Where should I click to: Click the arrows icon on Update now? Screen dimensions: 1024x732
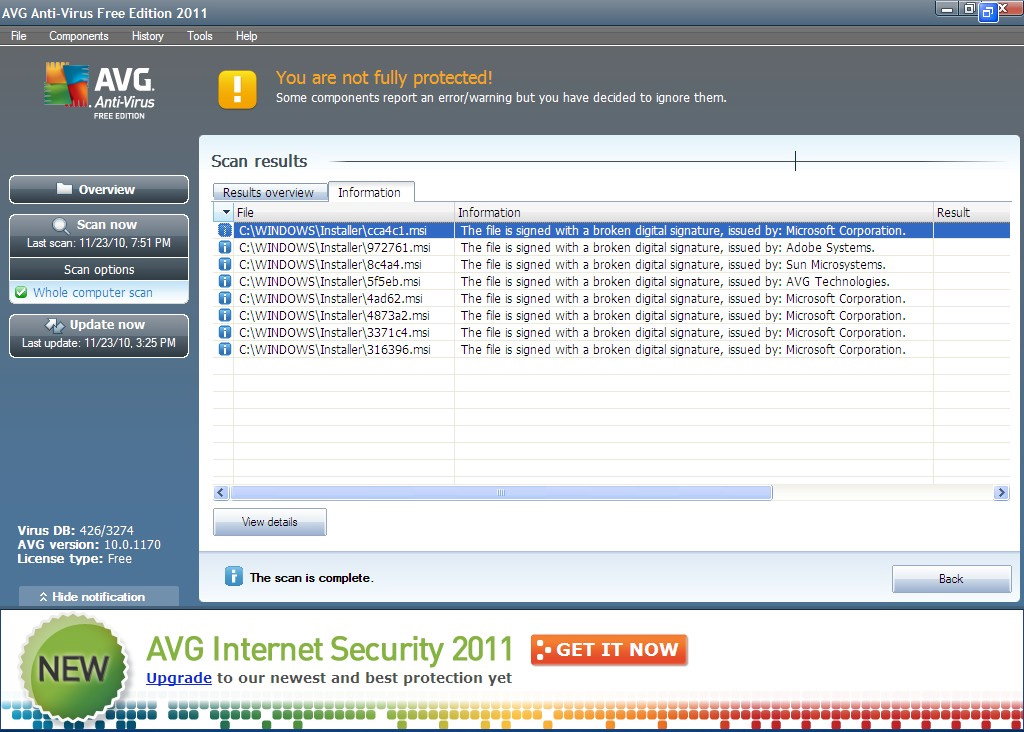click(55, 325)
